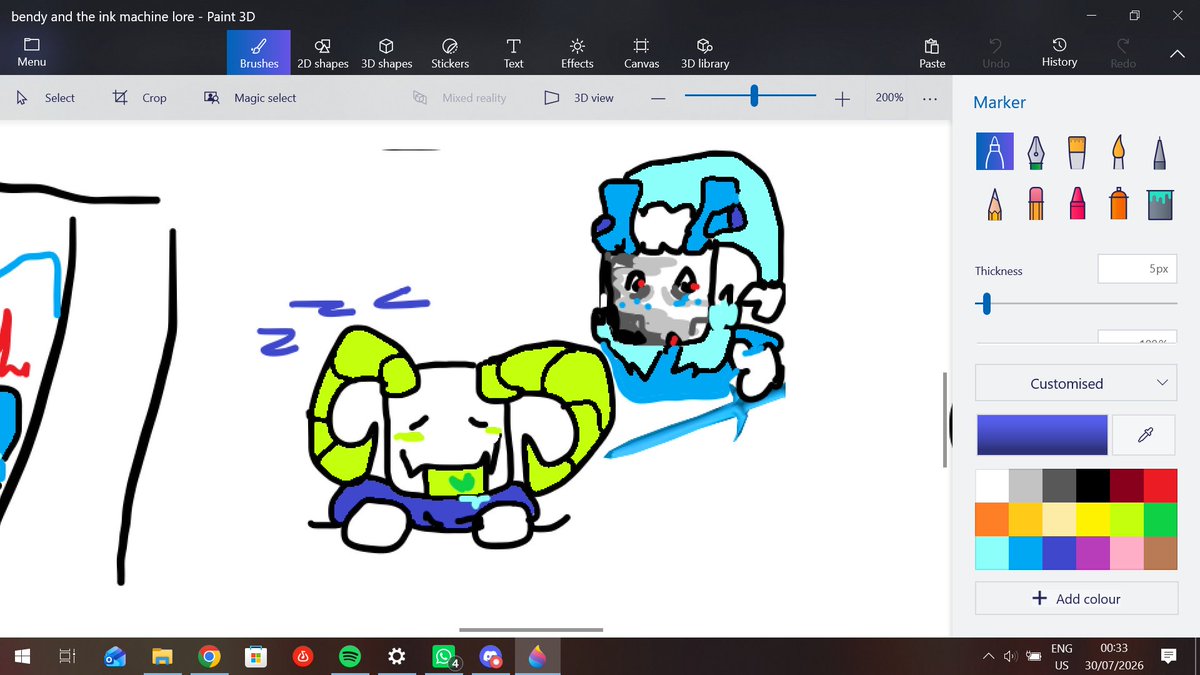
Task: Select the Marker brush
Action: coord(994,152)
